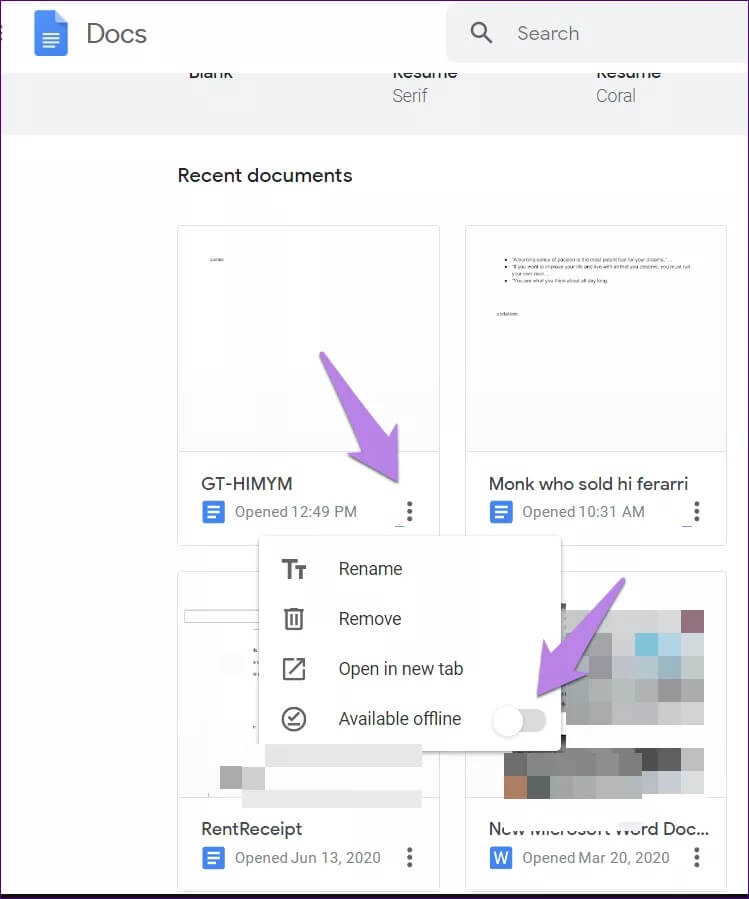Screen dimensions: 749x899
Task: Click the Open in new tab icon
Action: tap(294, 669)
